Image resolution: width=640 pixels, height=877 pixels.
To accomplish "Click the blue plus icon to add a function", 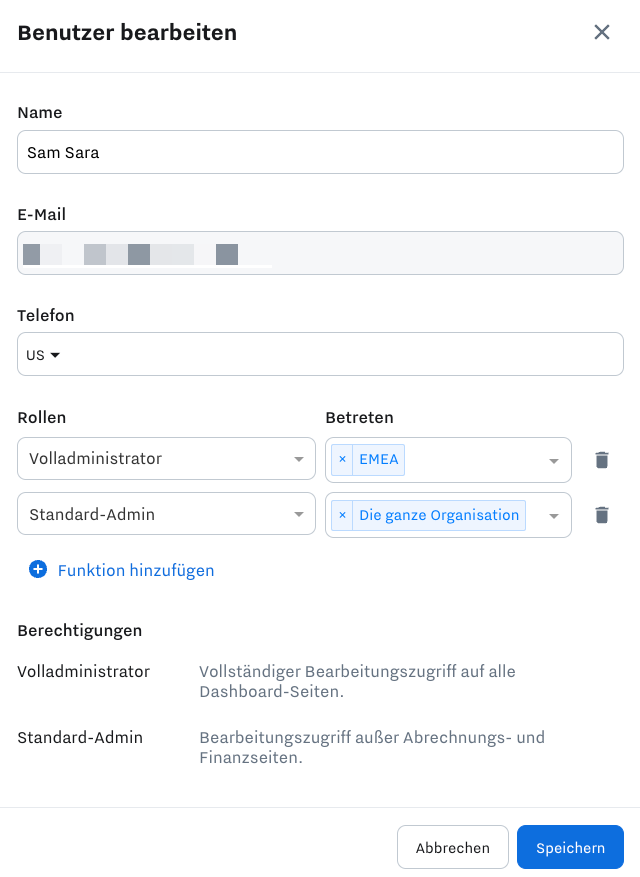I will tap(38, 569).
